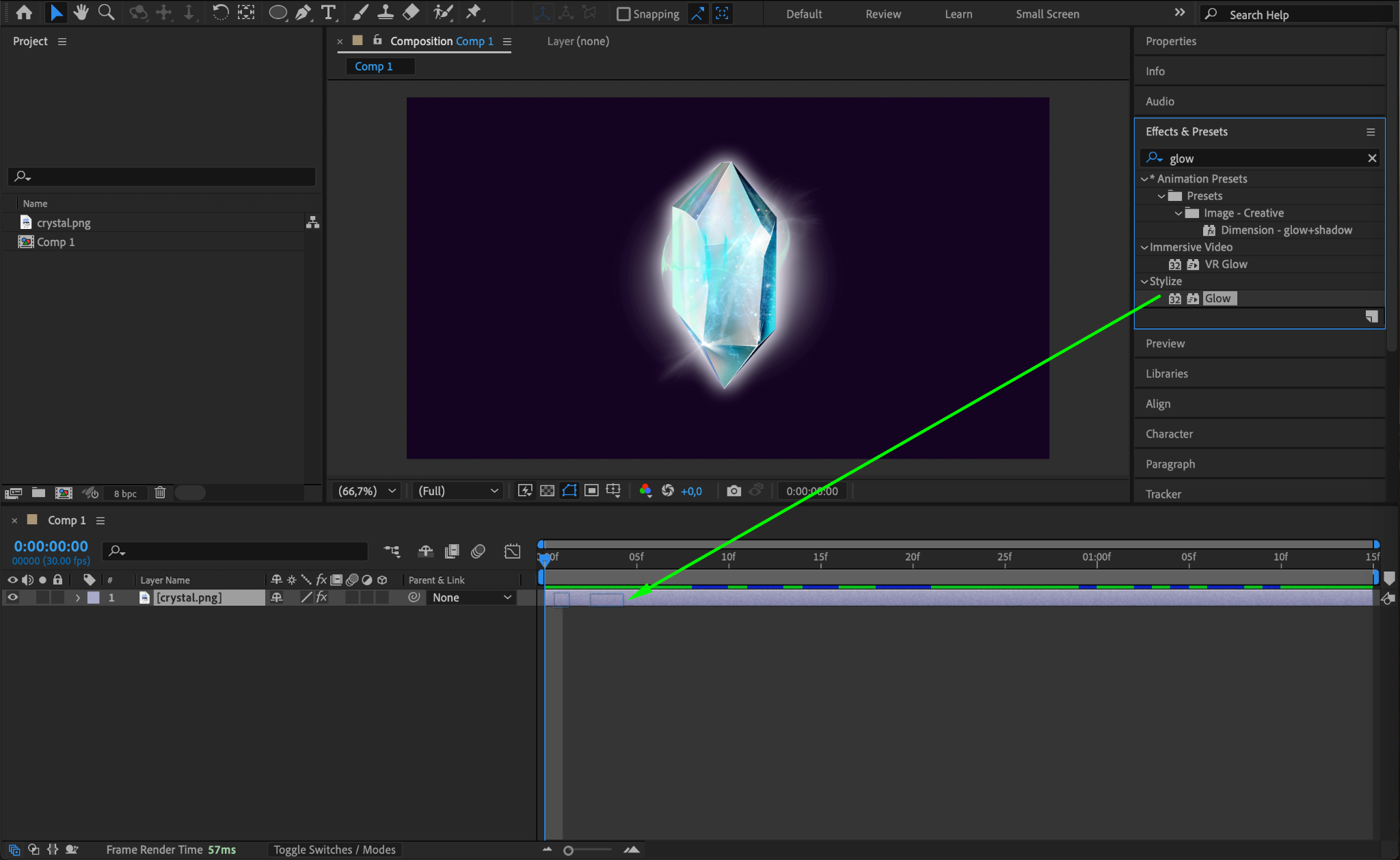Select the Hand tool
This screenshot has height=860, width=1400.
coord(81,12)
